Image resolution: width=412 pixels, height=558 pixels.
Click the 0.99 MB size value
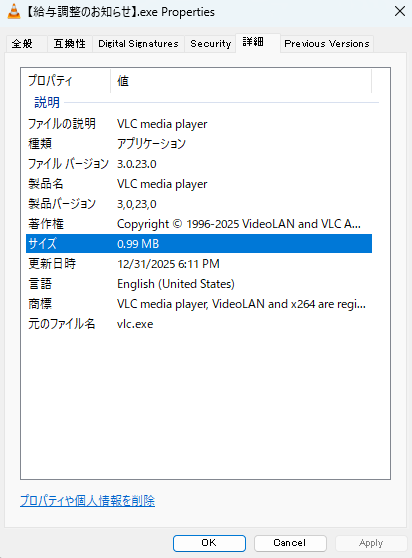(138, 244)
